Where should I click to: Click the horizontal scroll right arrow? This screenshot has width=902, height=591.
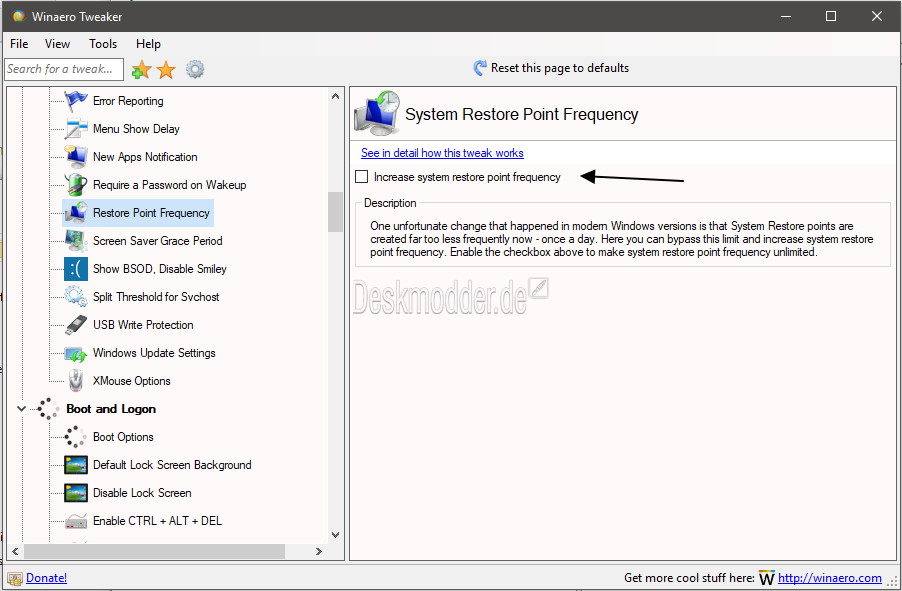tap(319, 551)
